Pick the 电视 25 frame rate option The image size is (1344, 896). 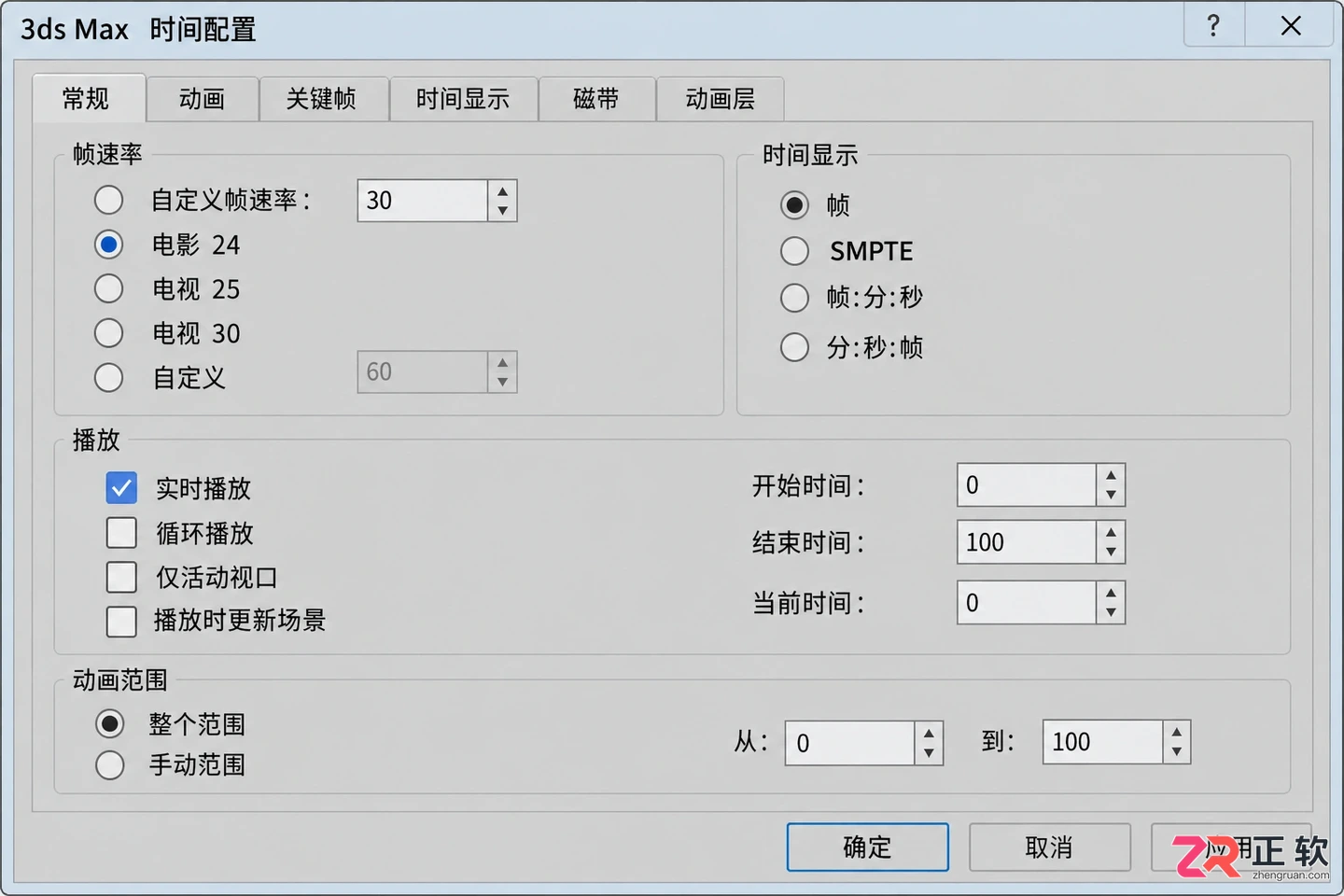109,288
